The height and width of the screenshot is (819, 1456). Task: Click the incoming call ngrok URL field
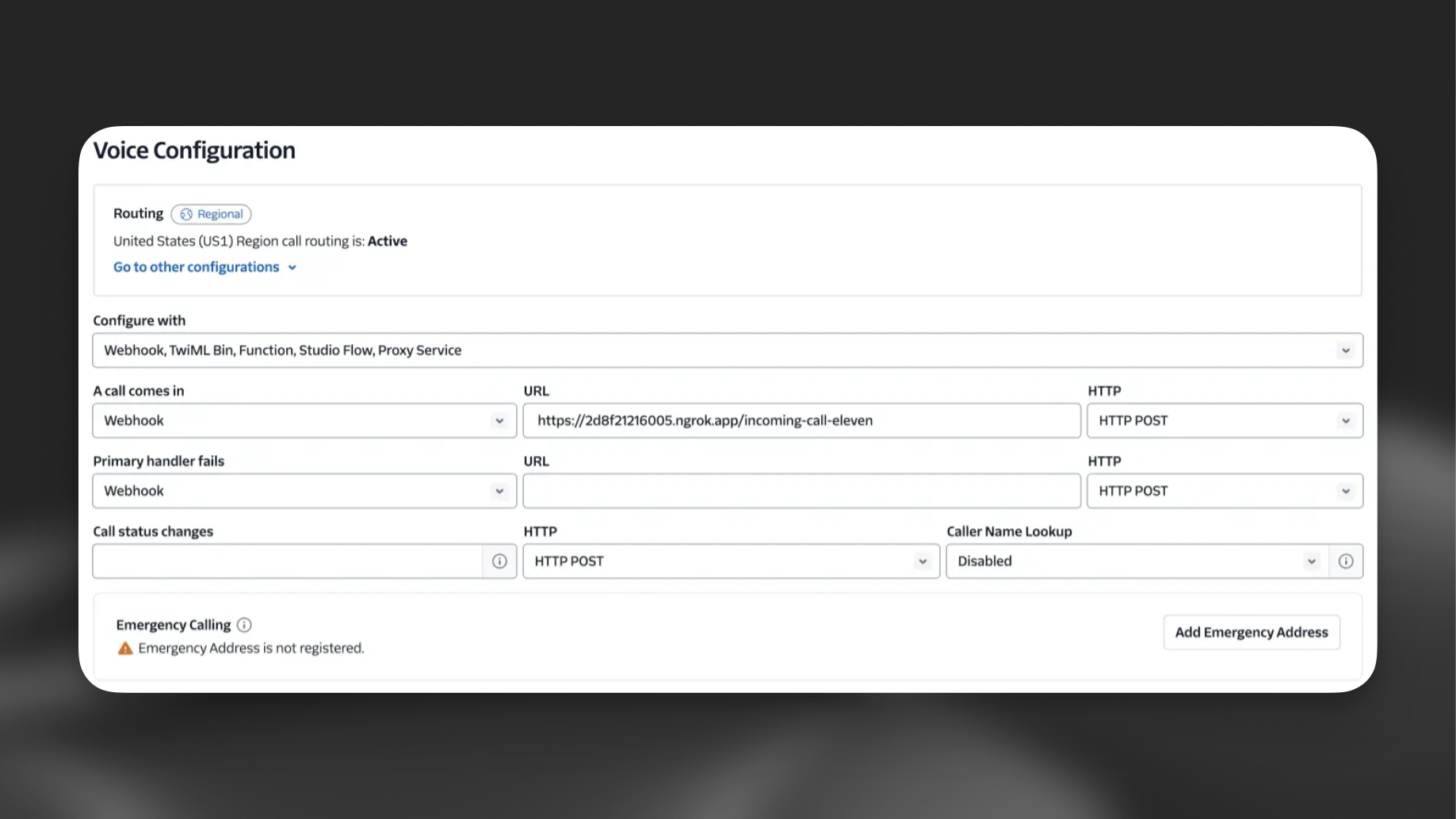click(x=801, y=421)
